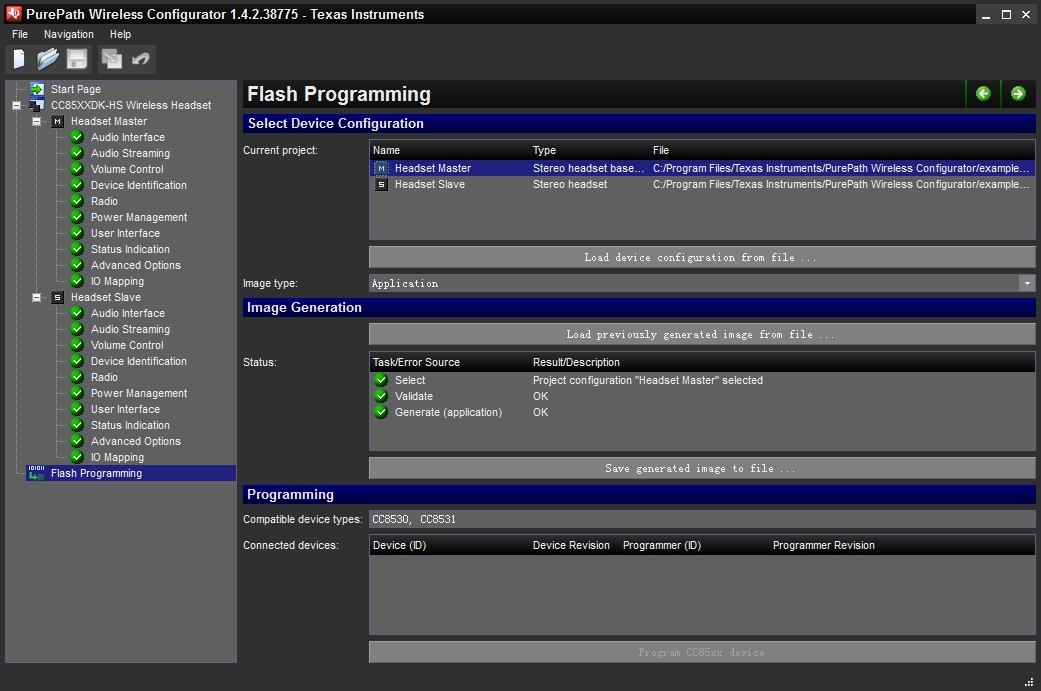
Task: Select the Headset Slave row in project list
Action: click(x=702, y=185)
